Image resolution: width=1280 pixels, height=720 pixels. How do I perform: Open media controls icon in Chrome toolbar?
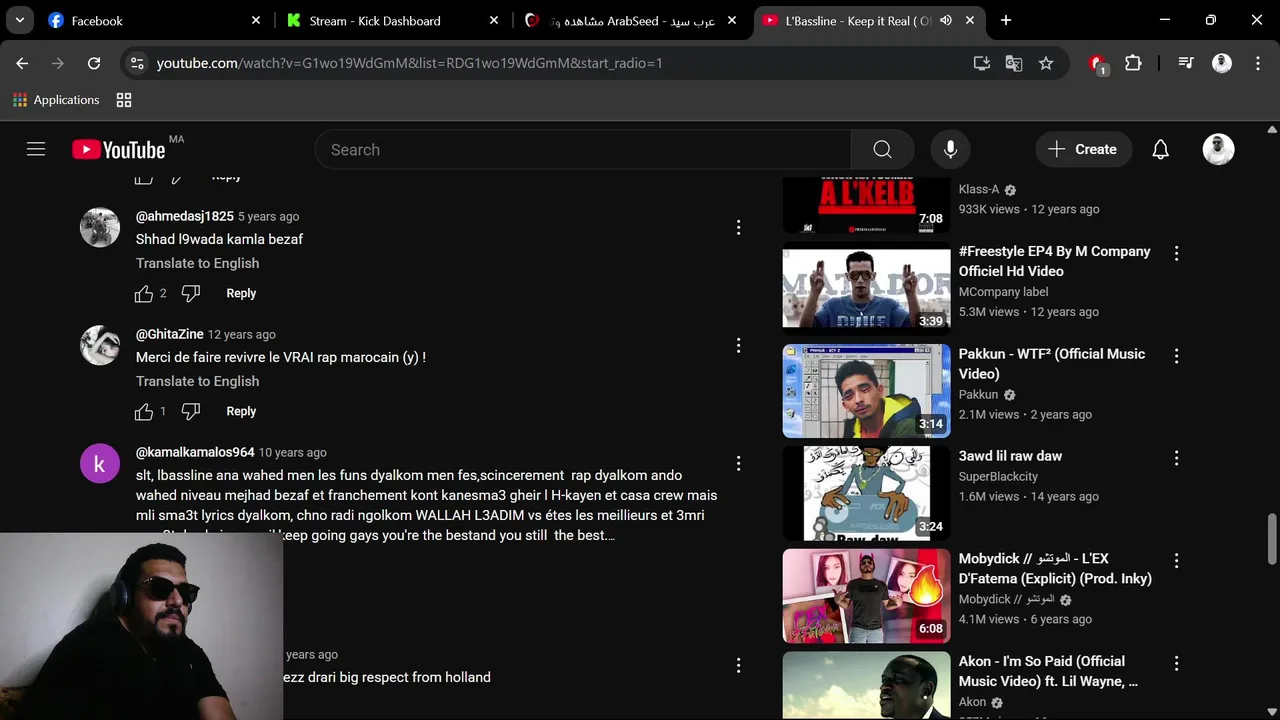click(1186, 63)
